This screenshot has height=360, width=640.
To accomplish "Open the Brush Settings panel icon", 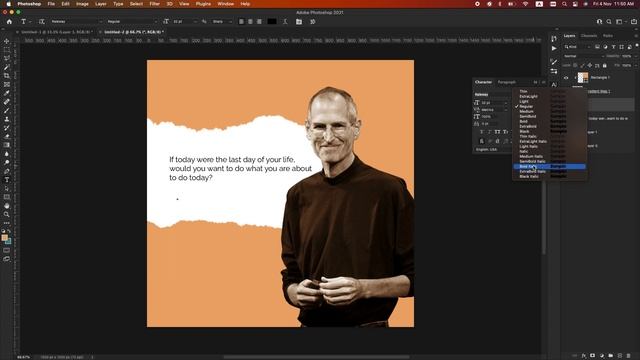I will (554, 62).
